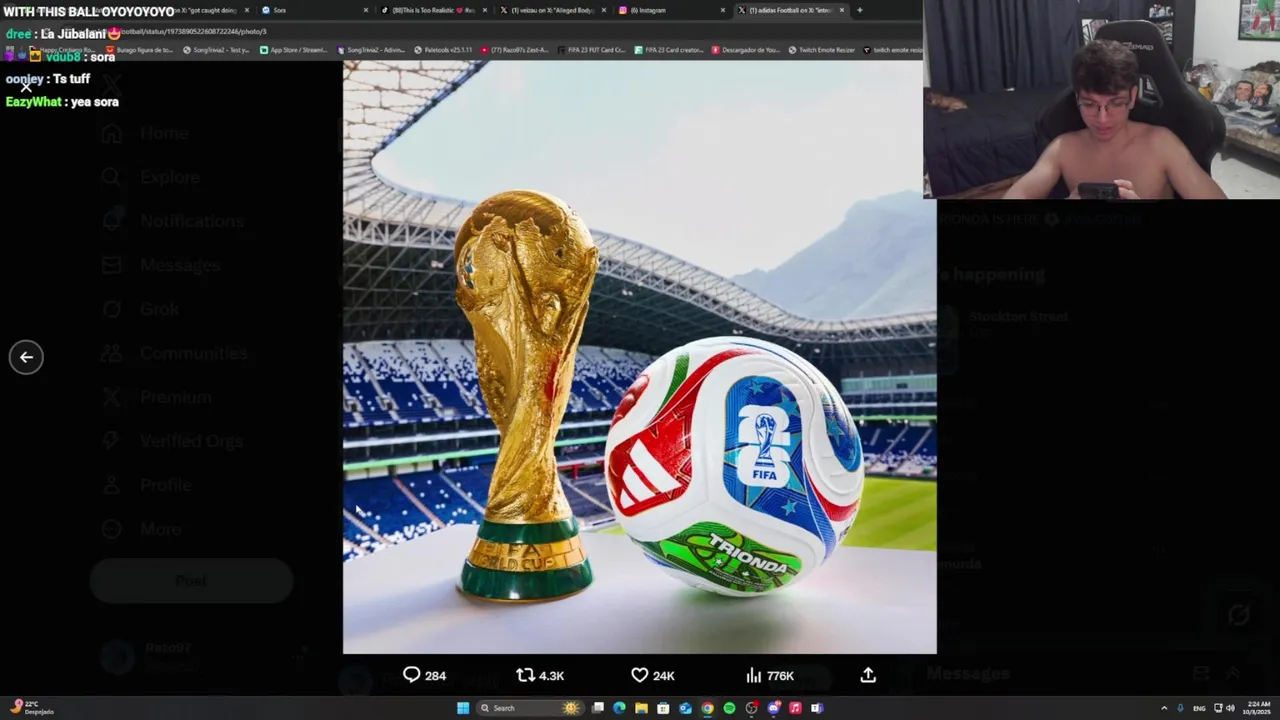The height and width of the screenshot is (720, 1280).
Task: Open Microsoft Store from the taskbar
Action: point(663,708)
